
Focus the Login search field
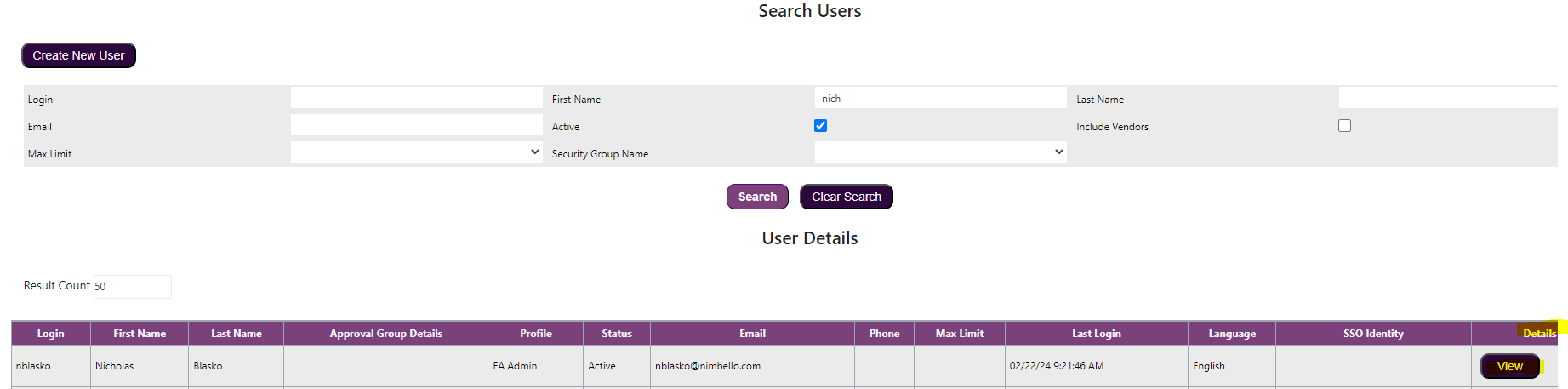pos(417,98)
